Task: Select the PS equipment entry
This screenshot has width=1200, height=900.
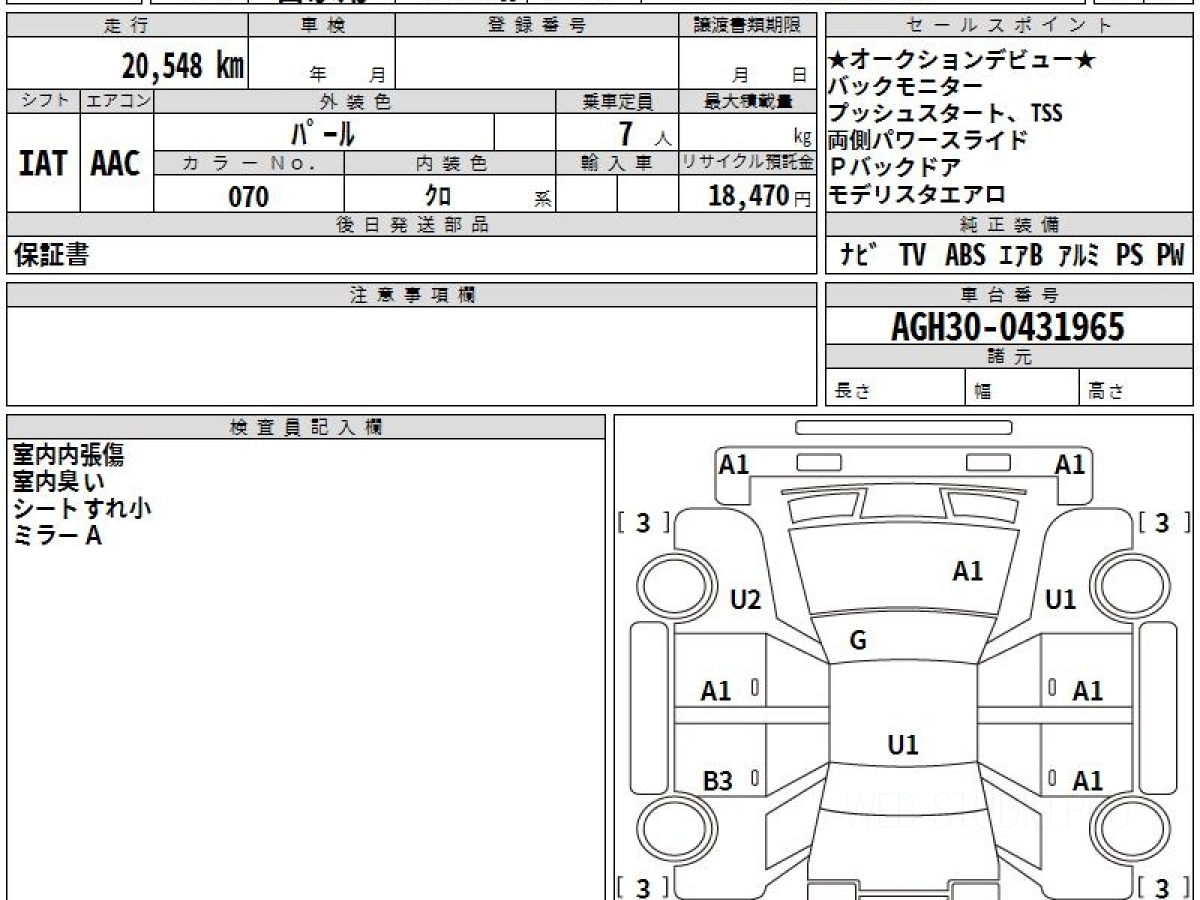Action: (1130, 255)
